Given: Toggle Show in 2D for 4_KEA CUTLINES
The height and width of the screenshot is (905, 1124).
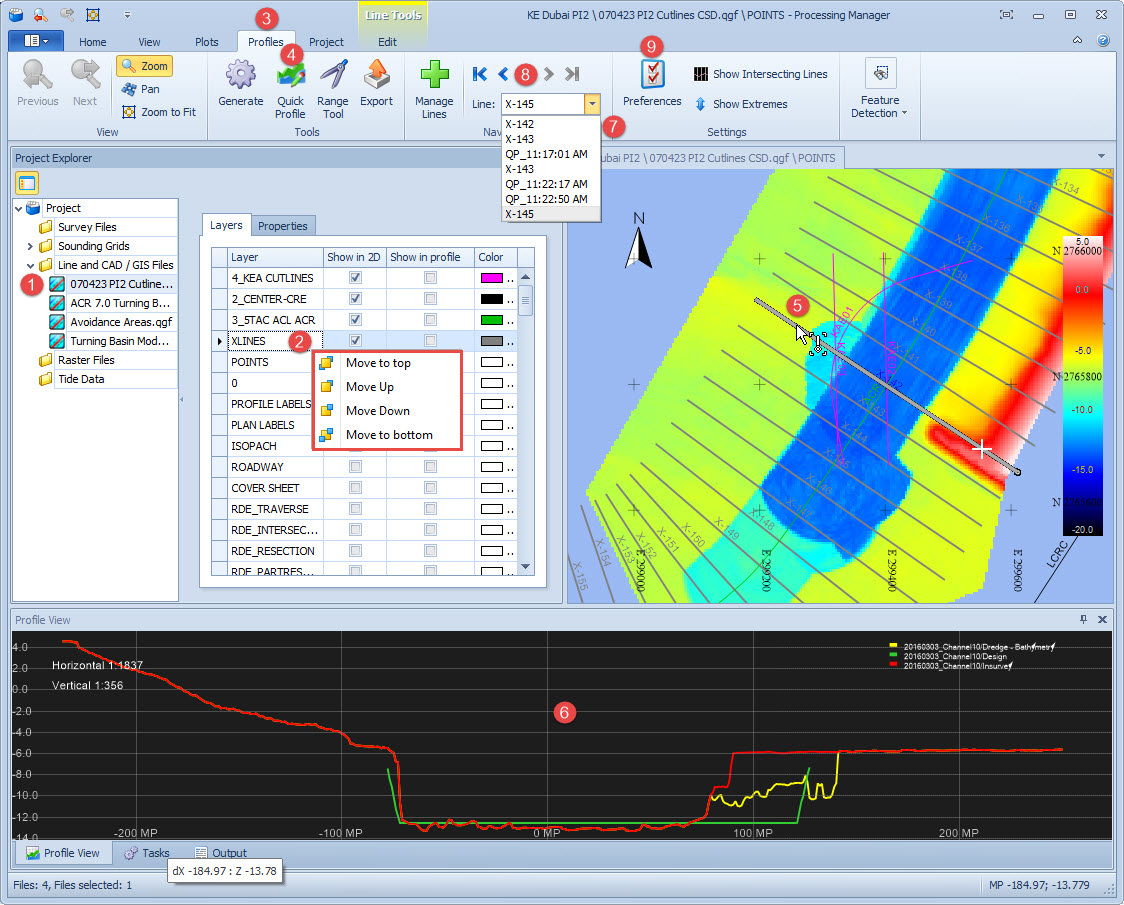Looking at the screenshot, I should pos(355,278).
